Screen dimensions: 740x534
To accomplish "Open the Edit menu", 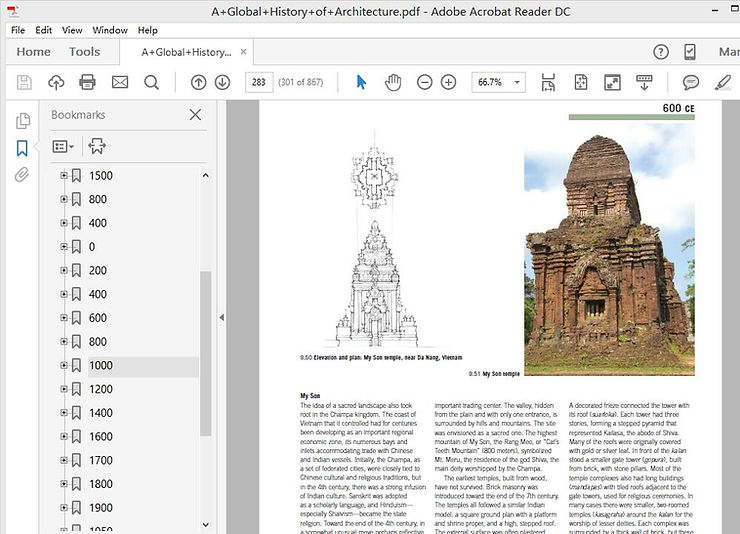I will 43,30.
